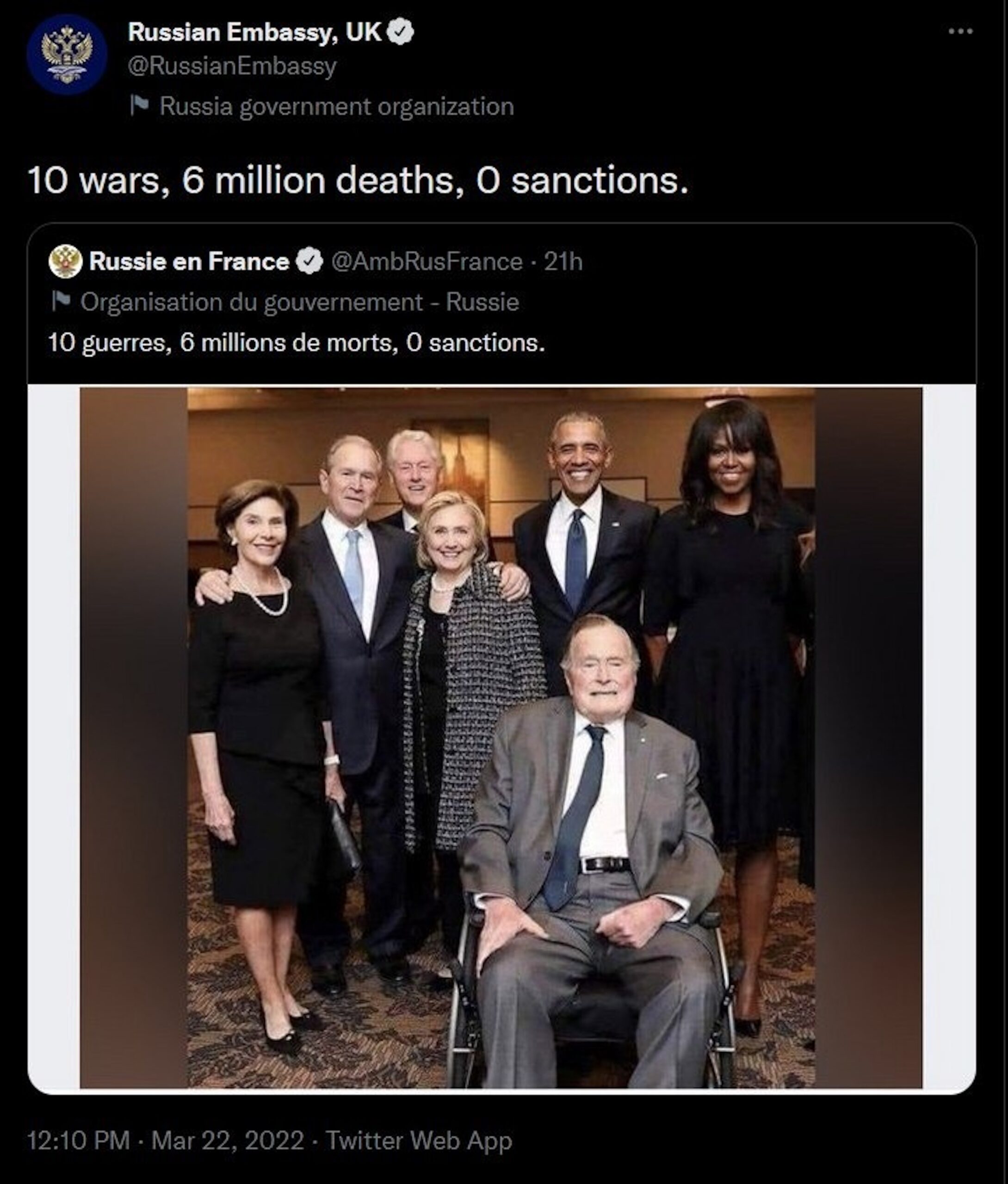Click the Russia government organization label
The width and height of the screenshot is (1008, 1184).
336,106
